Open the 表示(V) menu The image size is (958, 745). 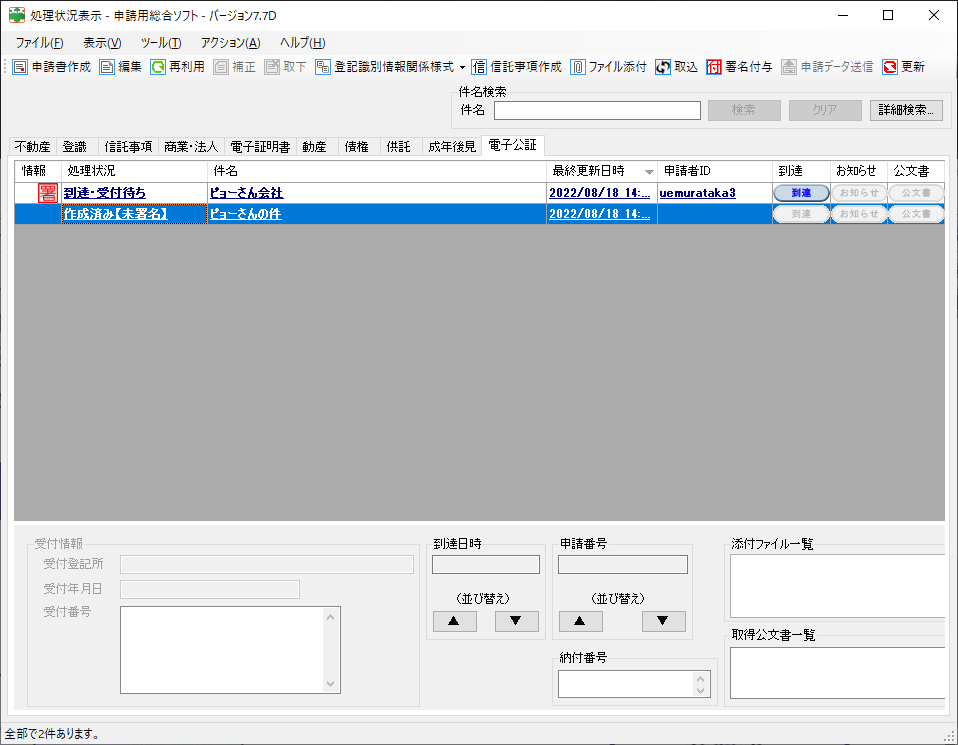pos(102,43)
